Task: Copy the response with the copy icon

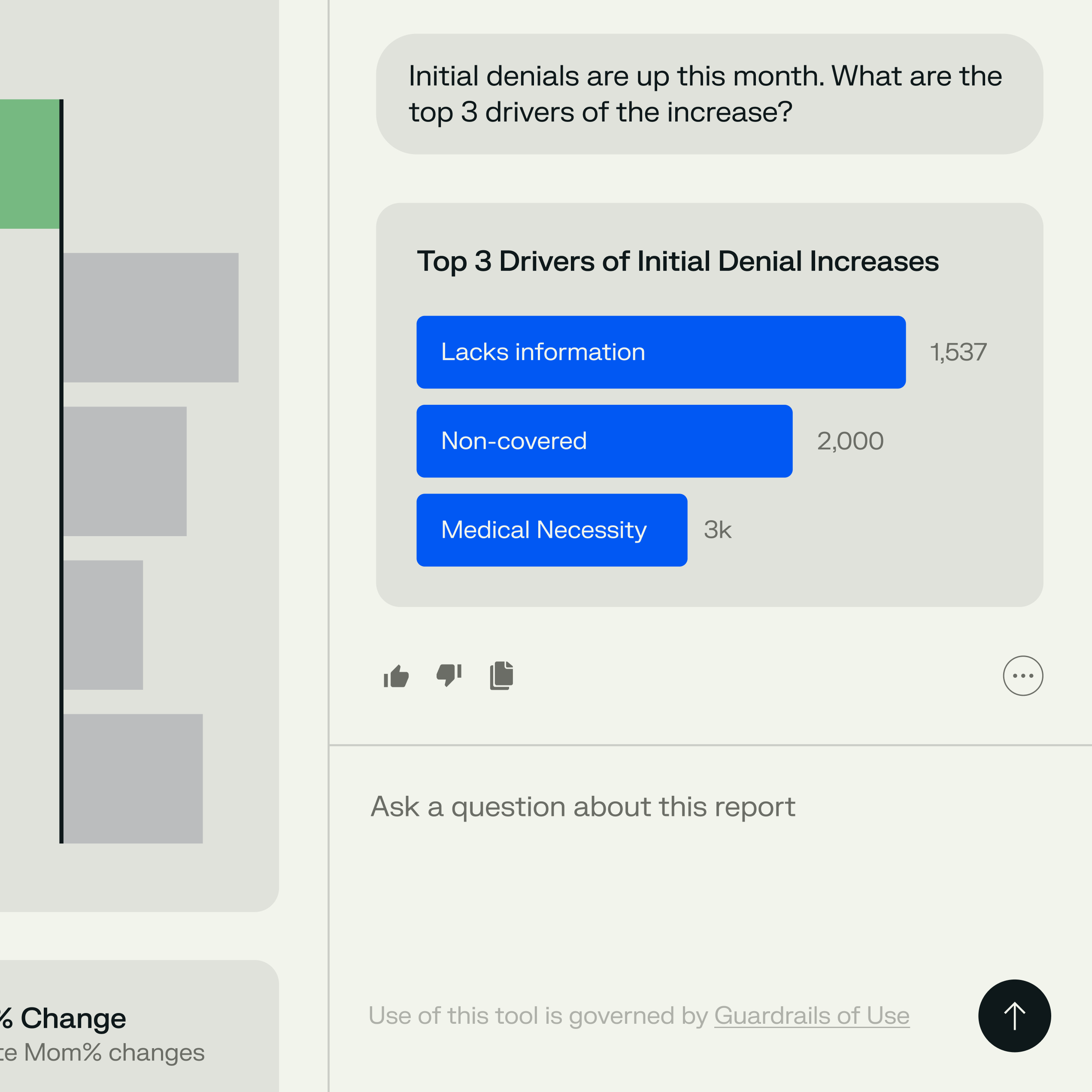Action: point(501,676)
